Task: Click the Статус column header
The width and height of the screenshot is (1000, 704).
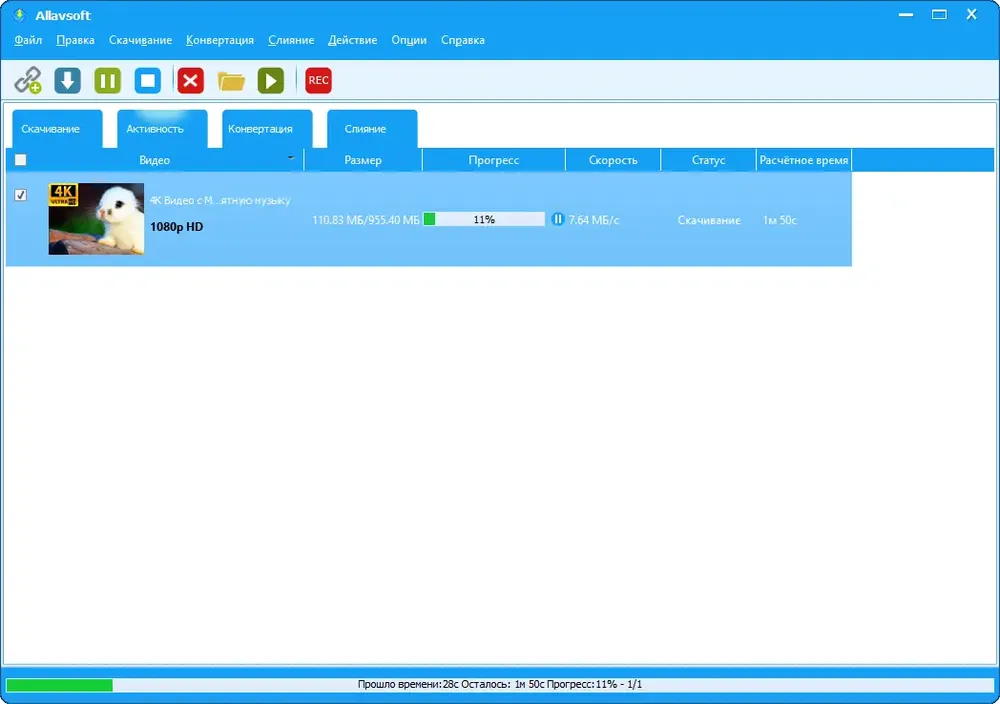Action: [709, 160]
